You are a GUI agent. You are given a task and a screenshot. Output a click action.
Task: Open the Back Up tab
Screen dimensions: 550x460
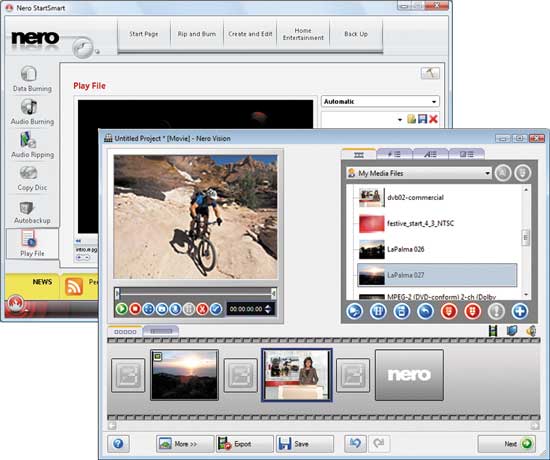click(356, 34)
